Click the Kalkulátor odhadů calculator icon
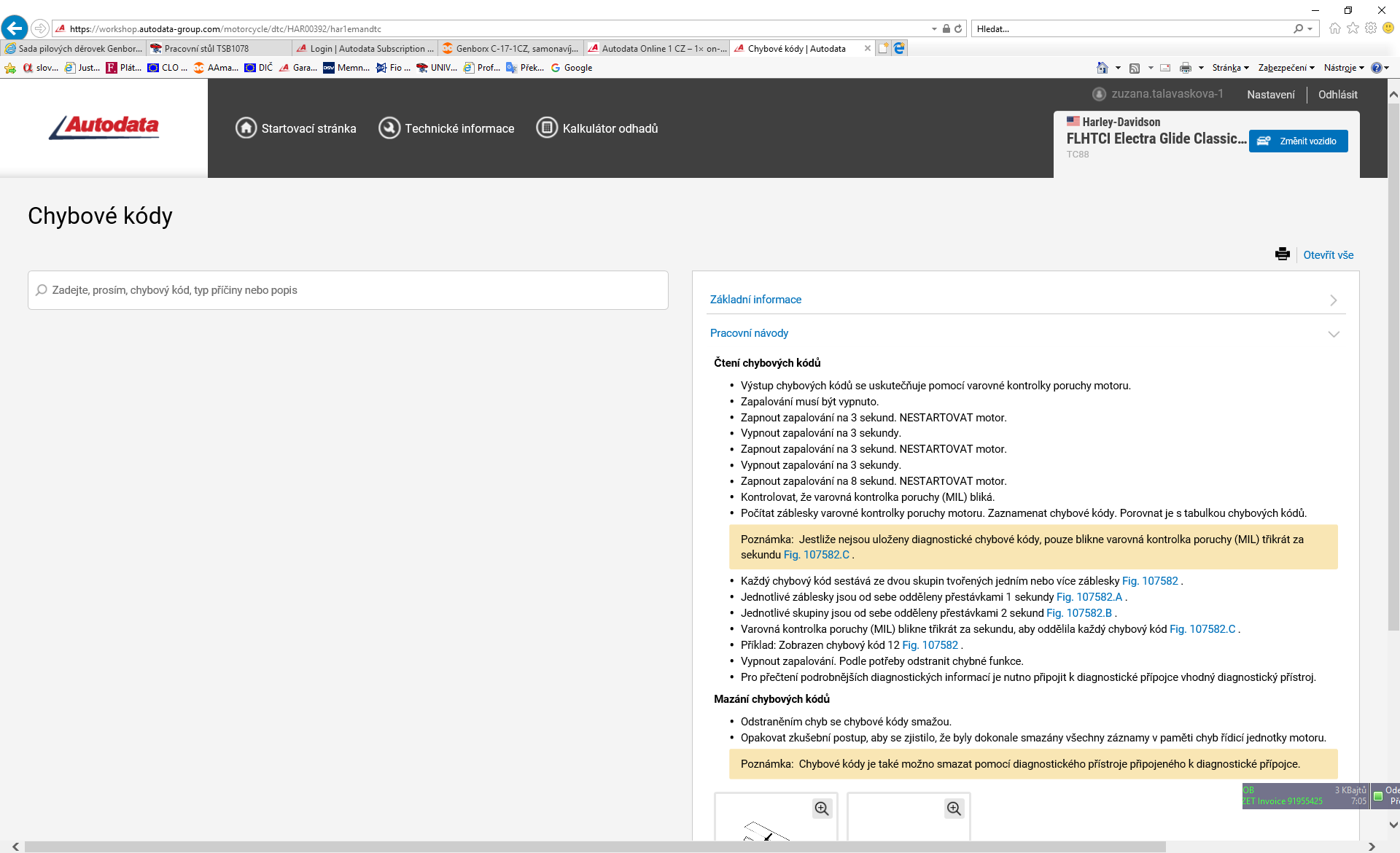 coord(547,128)
